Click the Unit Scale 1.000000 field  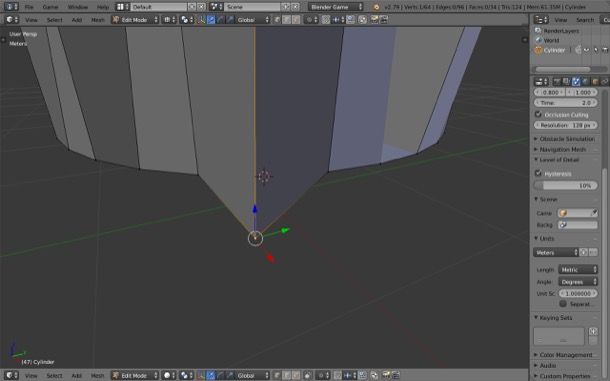[x=578, y=293]
